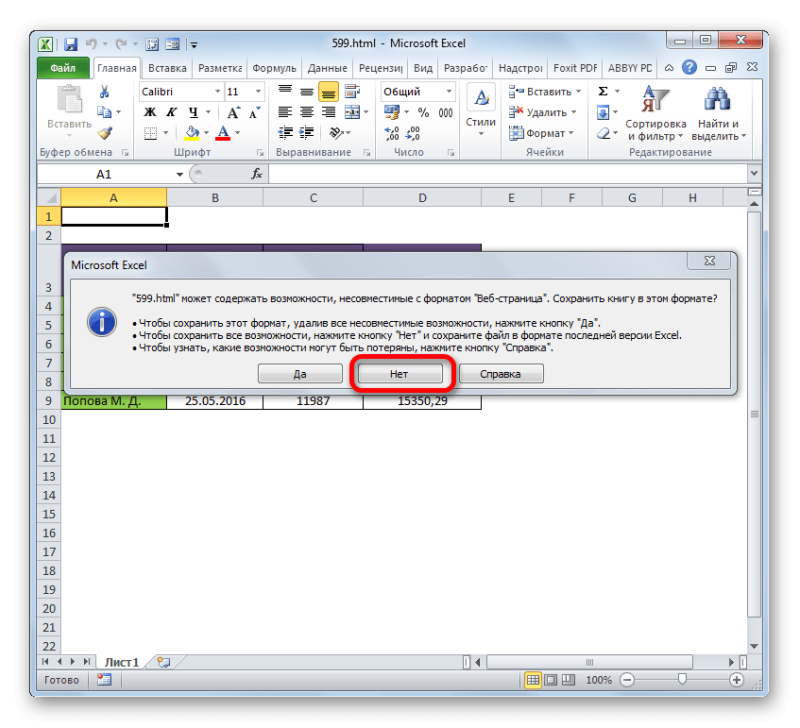Decrease font size with small A icon
The height and width of the screenshot is (728, 800).
pos(255,112)
